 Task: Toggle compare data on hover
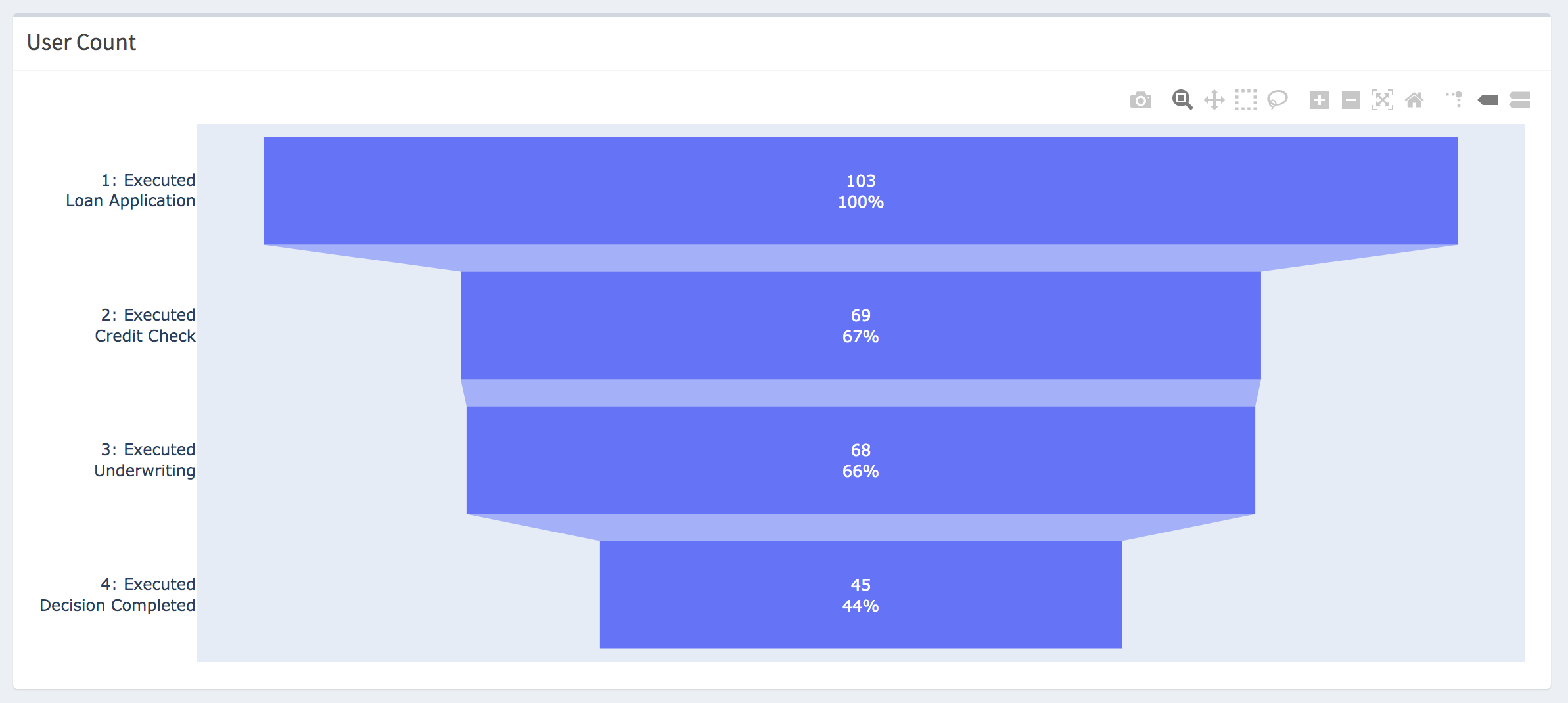click(x=1519, y=100)
